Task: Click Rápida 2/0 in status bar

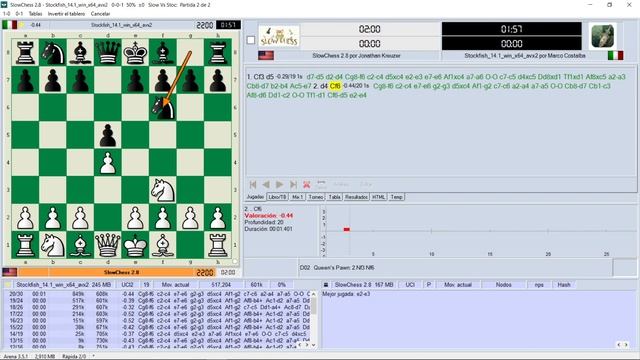Action: click(74, 356)
